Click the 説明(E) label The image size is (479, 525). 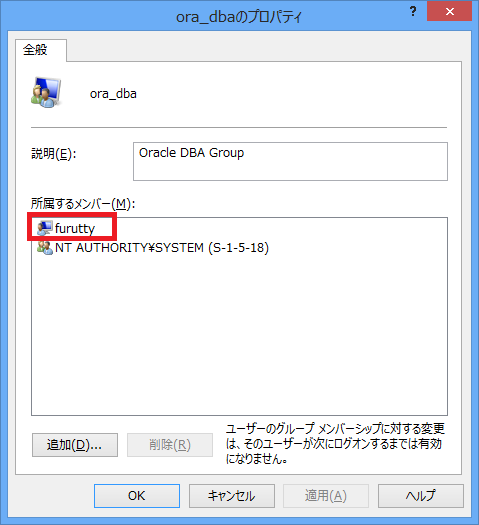[54, 154]
